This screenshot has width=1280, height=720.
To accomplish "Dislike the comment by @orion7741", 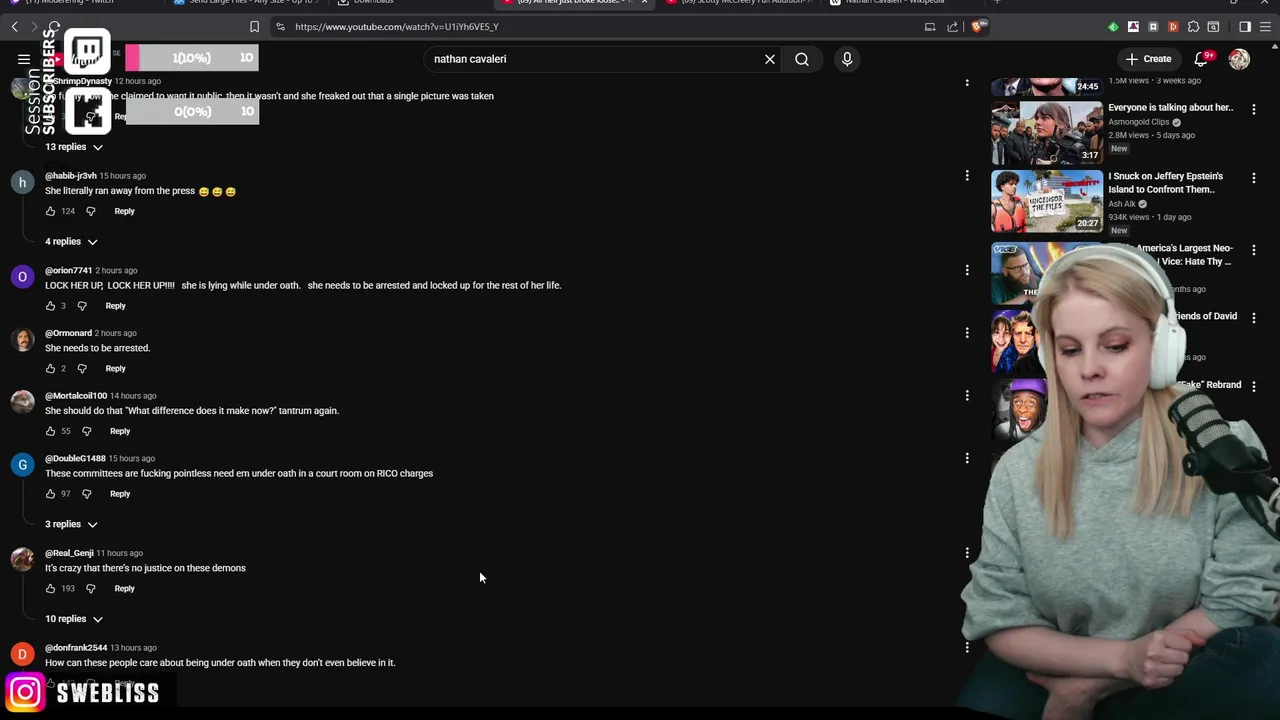I will (x=82, y=306).
